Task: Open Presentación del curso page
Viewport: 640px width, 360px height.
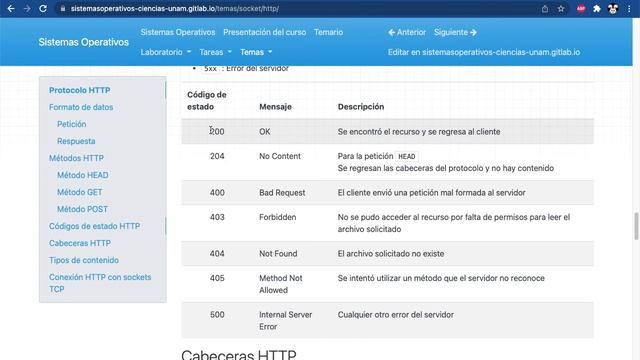Action: (x=264, y=32)
